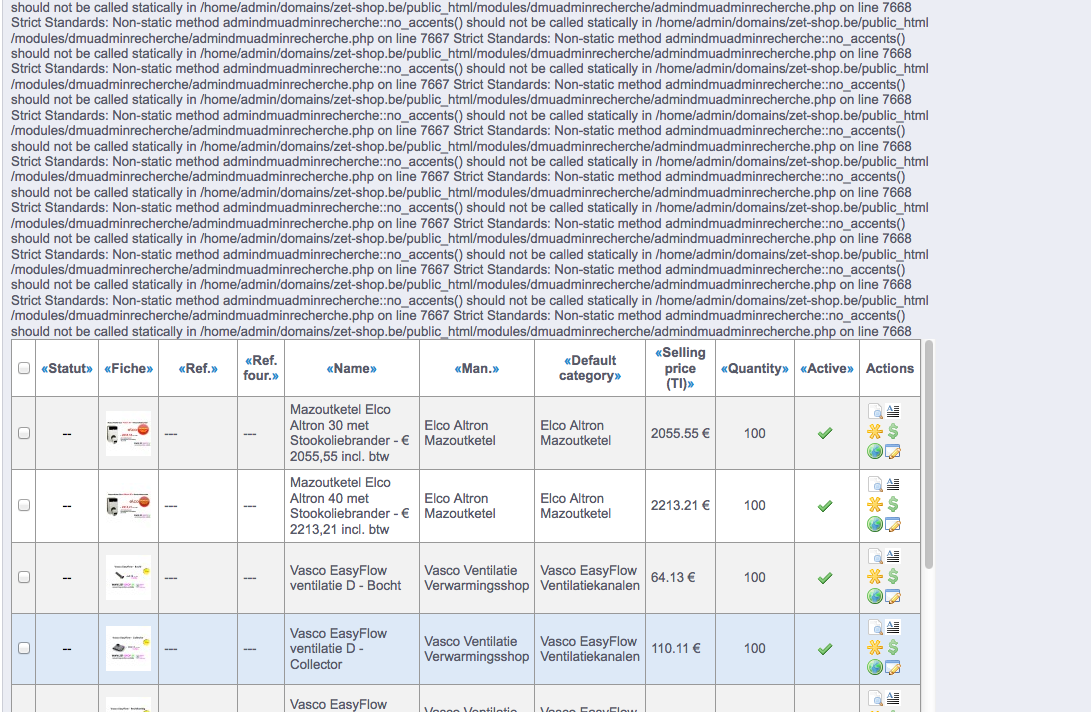Click yellow asterisk icon for Elco Altron 40
Screen dimensions: 1091x712
point(875,504)
